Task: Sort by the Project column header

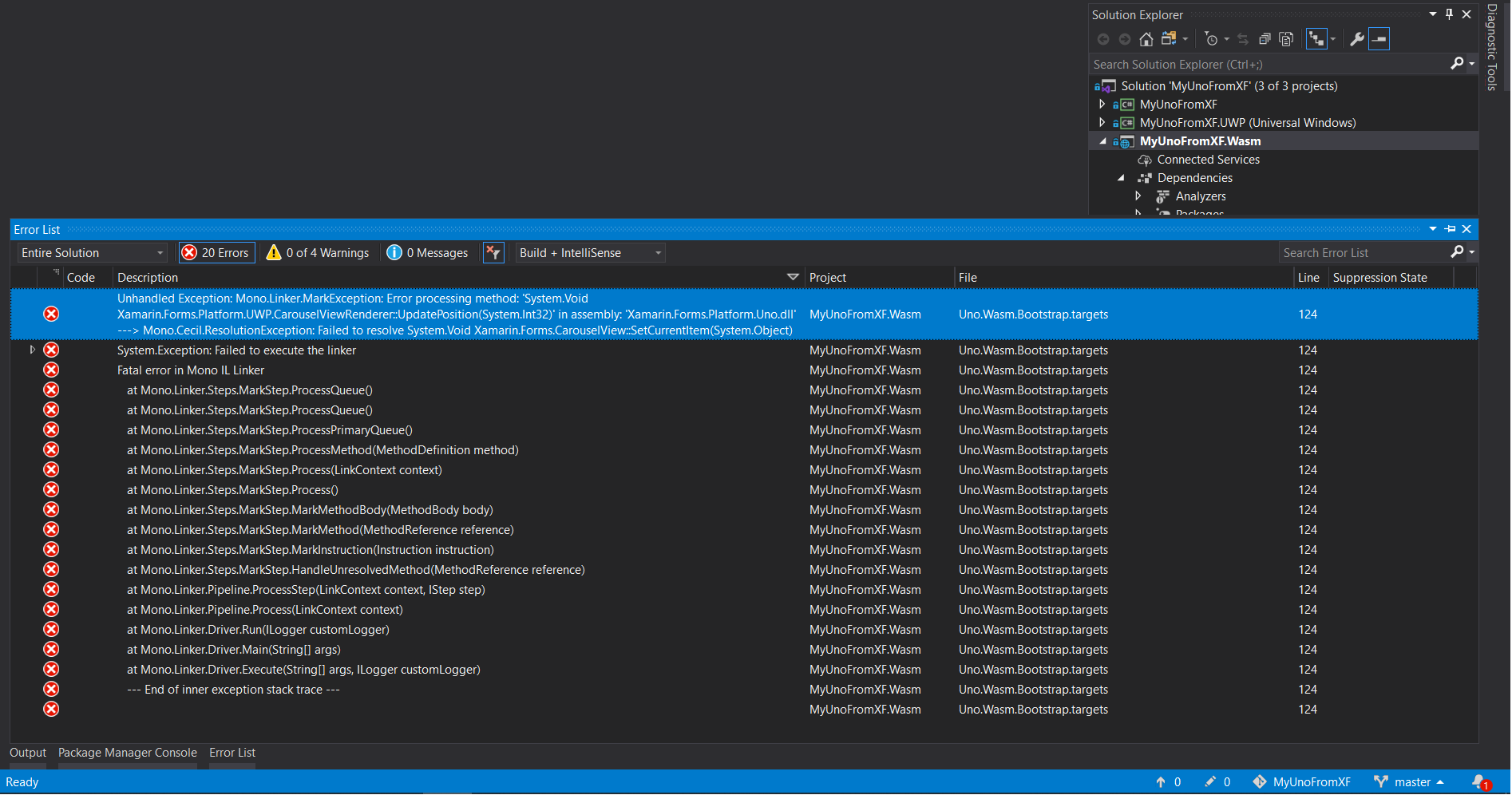Action: [879, 277]
